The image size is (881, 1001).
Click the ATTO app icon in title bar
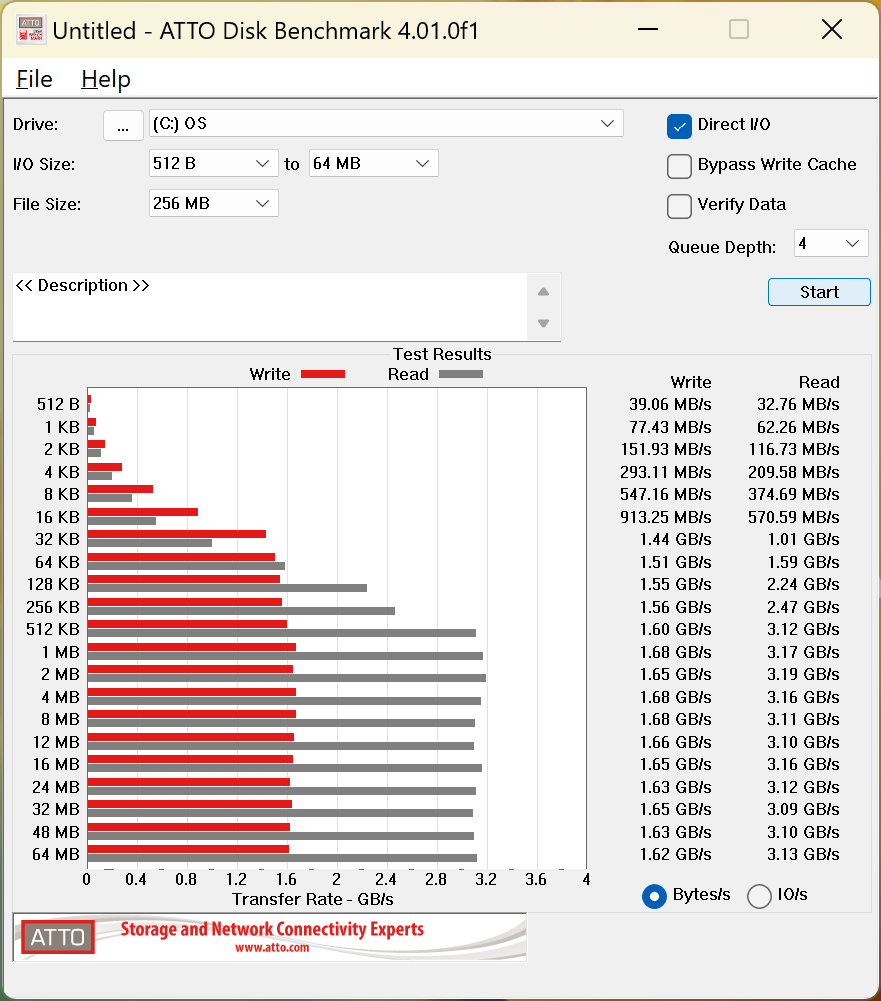[31, 30]
